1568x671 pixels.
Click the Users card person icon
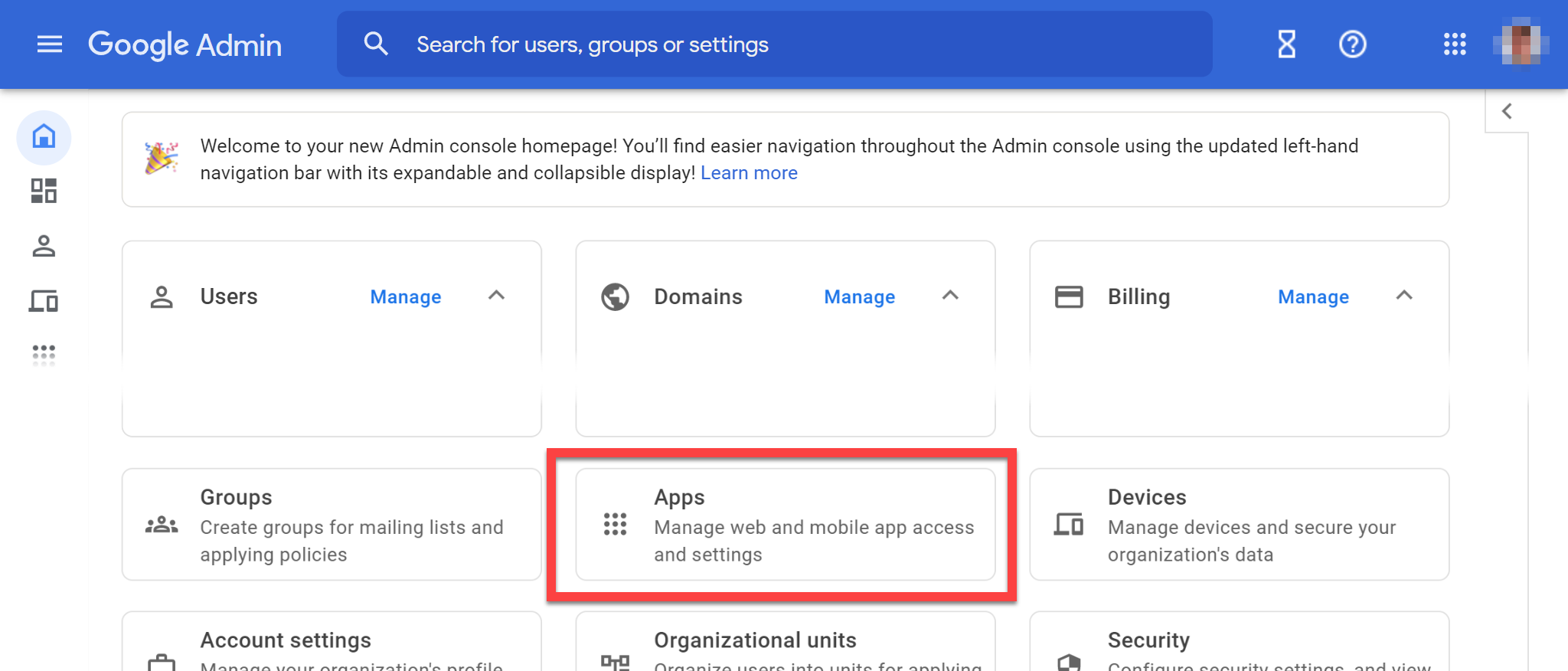(162, 296)
